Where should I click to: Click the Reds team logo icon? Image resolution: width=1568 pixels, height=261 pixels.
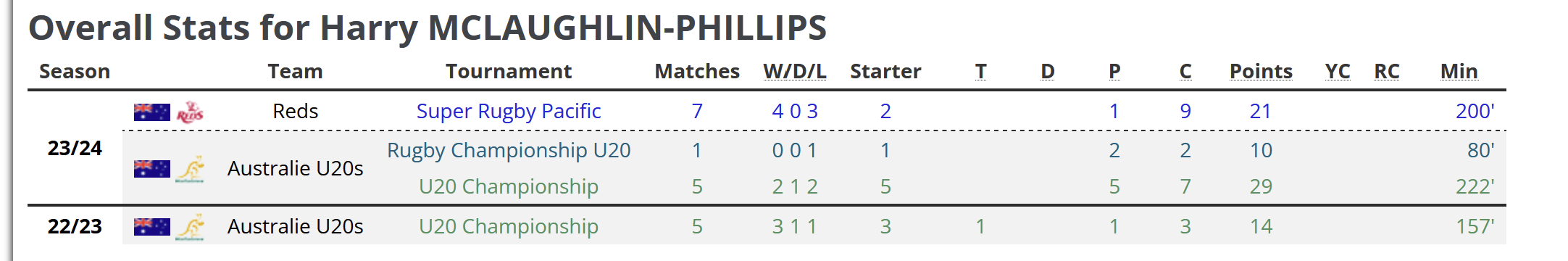pyautogui.click(x=190, y=112)
